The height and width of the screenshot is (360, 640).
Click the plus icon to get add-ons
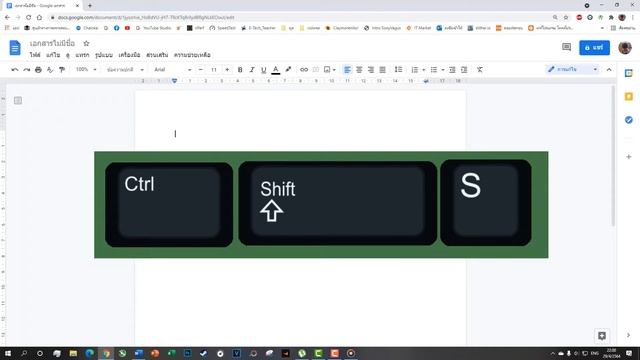point(629,157)
